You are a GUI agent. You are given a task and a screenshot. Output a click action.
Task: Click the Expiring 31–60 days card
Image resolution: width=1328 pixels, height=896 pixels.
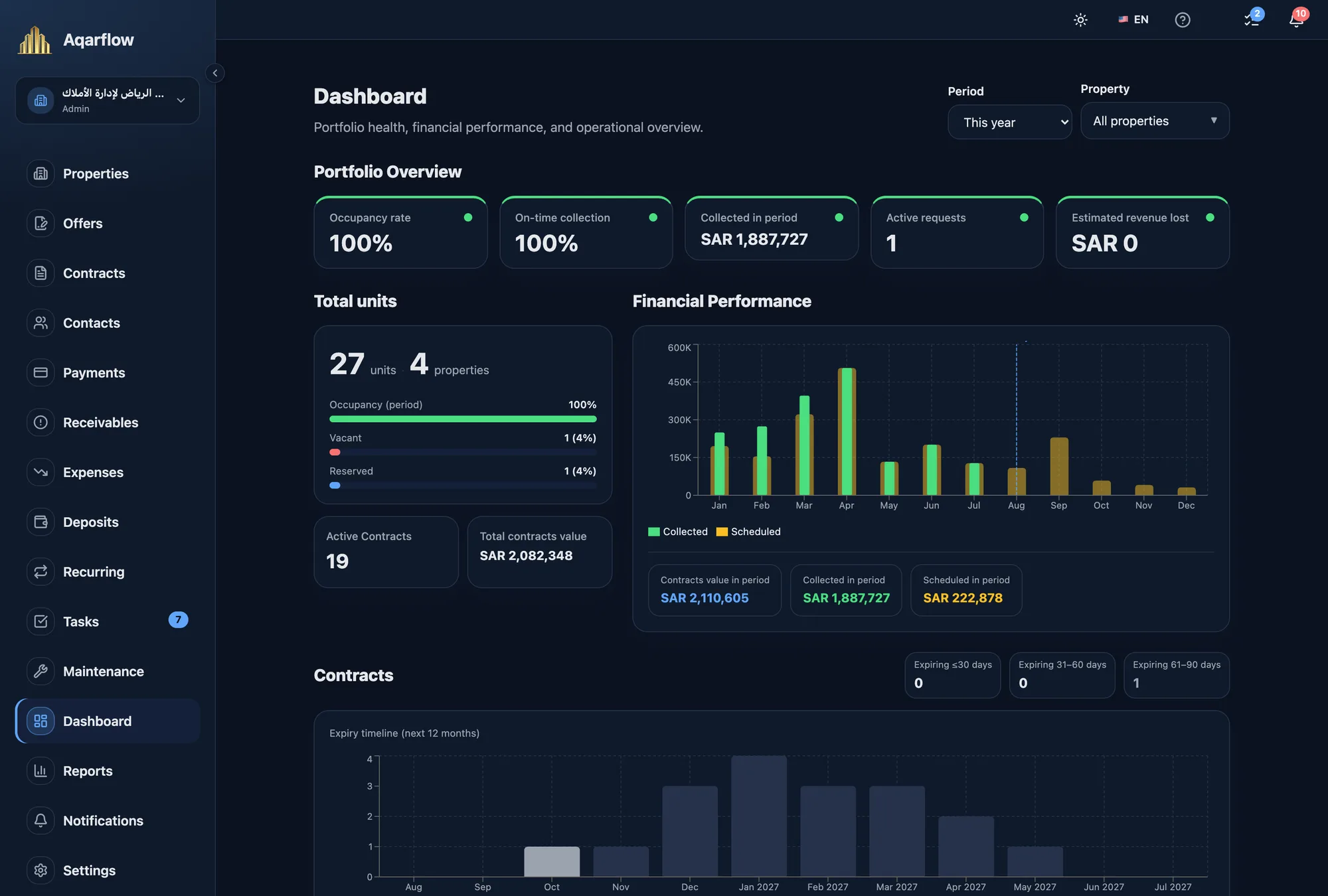click(1062, 675)
